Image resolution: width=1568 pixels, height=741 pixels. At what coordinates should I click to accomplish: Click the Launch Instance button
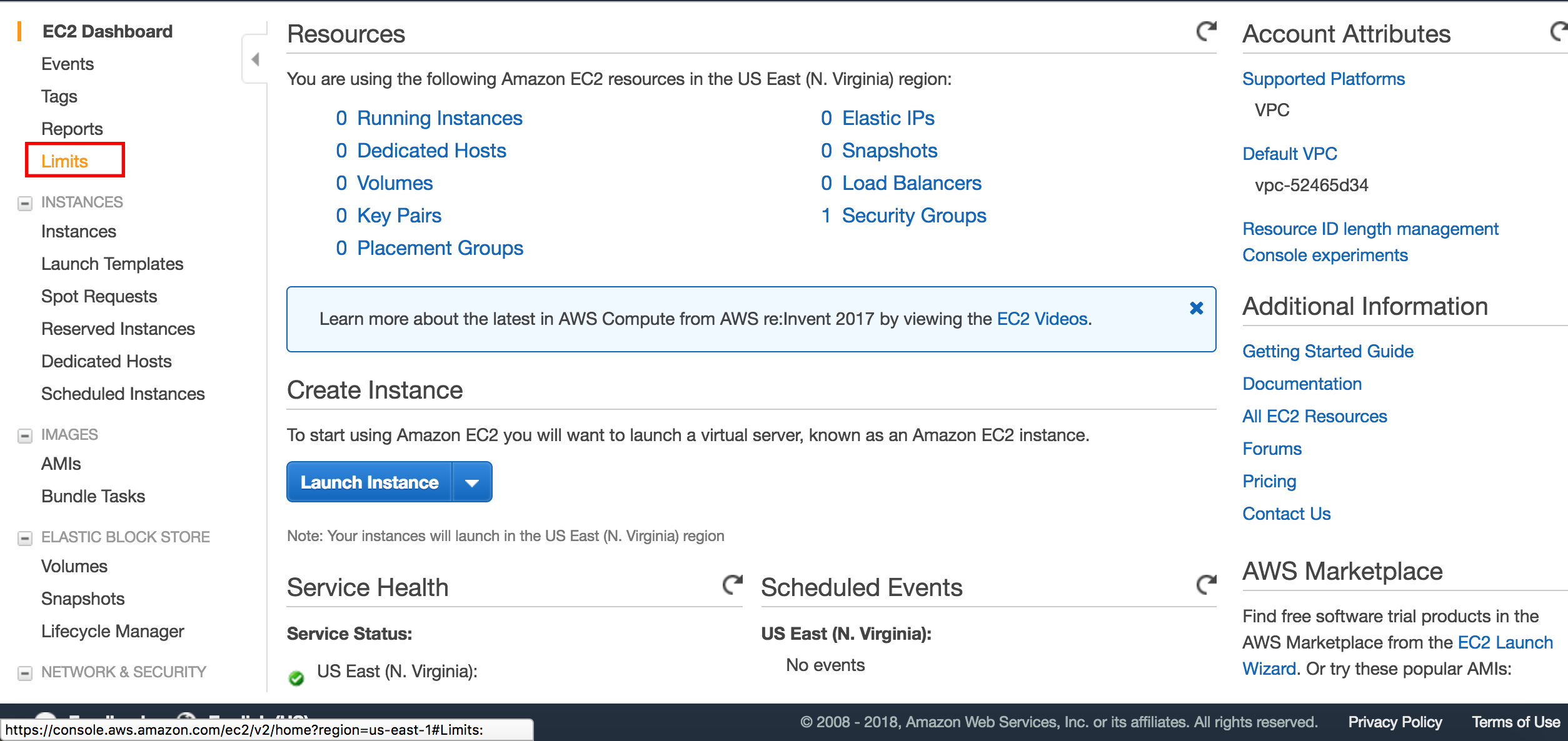point(369,482)
